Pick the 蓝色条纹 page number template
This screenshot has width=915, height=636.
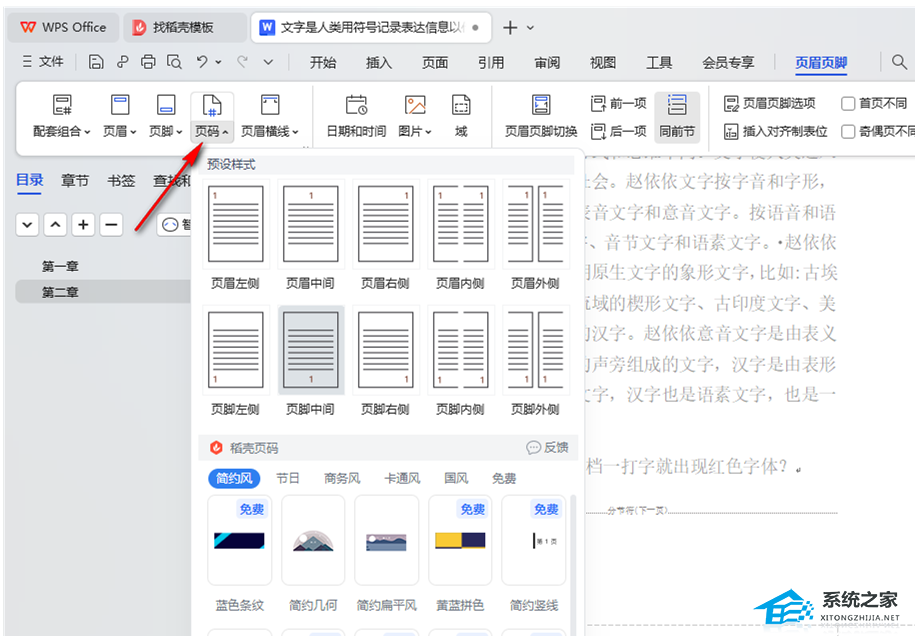pos(239,541)
